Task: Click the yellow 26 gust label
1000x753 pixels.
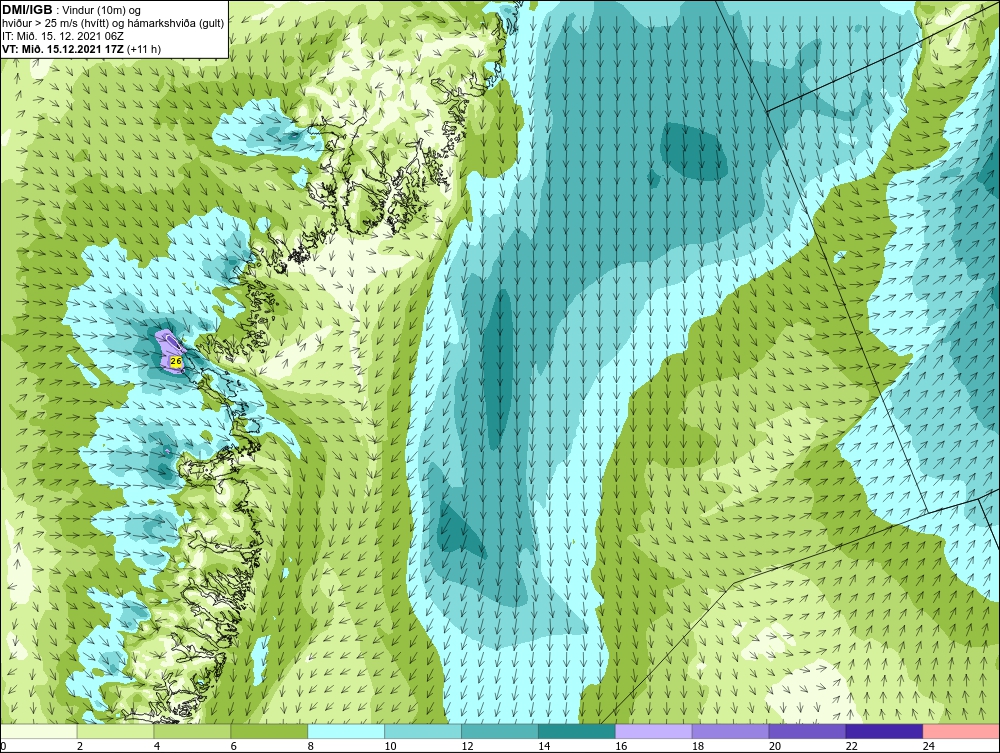Action: click(176, 361)
